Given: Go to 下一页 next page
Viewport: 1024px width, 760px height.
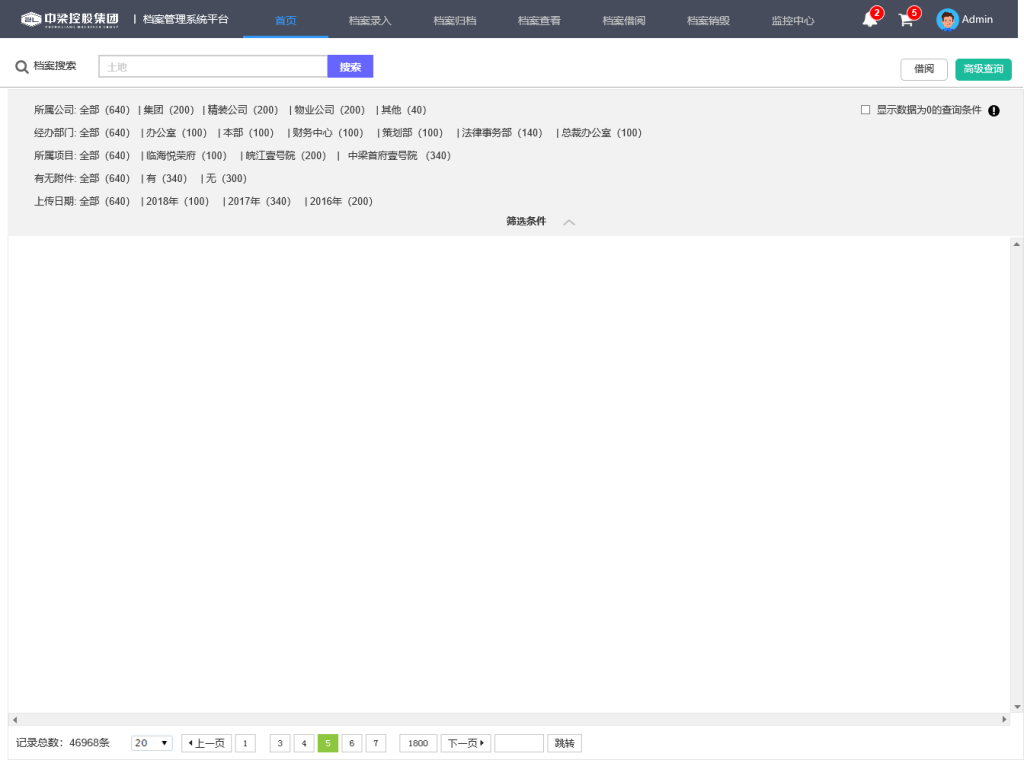Looking at the screenshot, I should [465, 743].
